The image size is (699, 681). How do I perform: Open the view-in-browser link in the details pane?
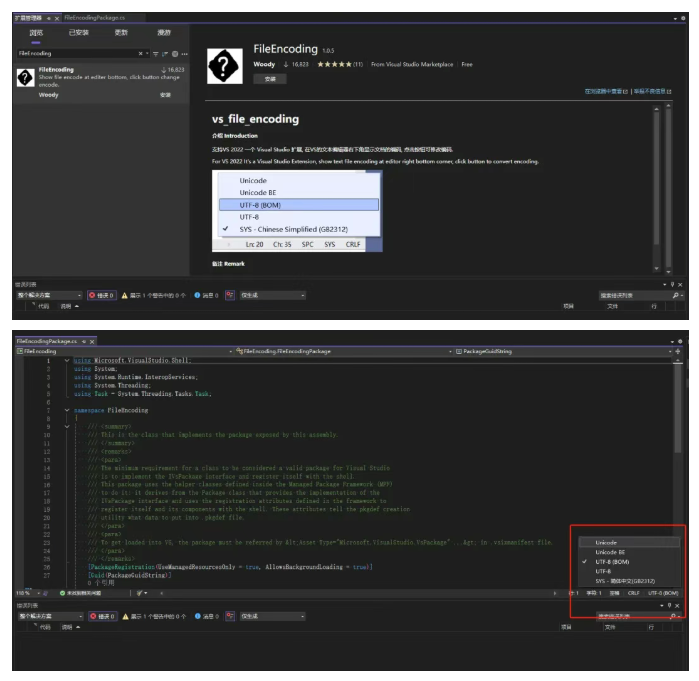coord(606,91)
